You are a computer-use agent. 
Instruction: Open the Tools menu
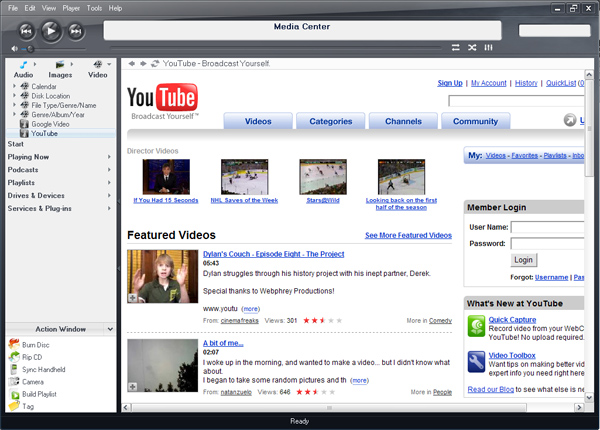point(94,8)
